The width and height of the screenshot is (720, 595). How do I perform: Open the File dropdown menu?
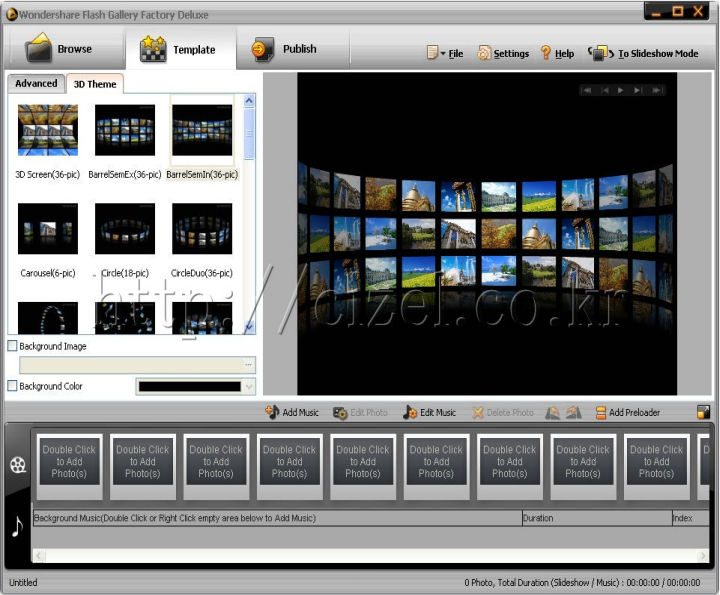(x=445, y=53)
